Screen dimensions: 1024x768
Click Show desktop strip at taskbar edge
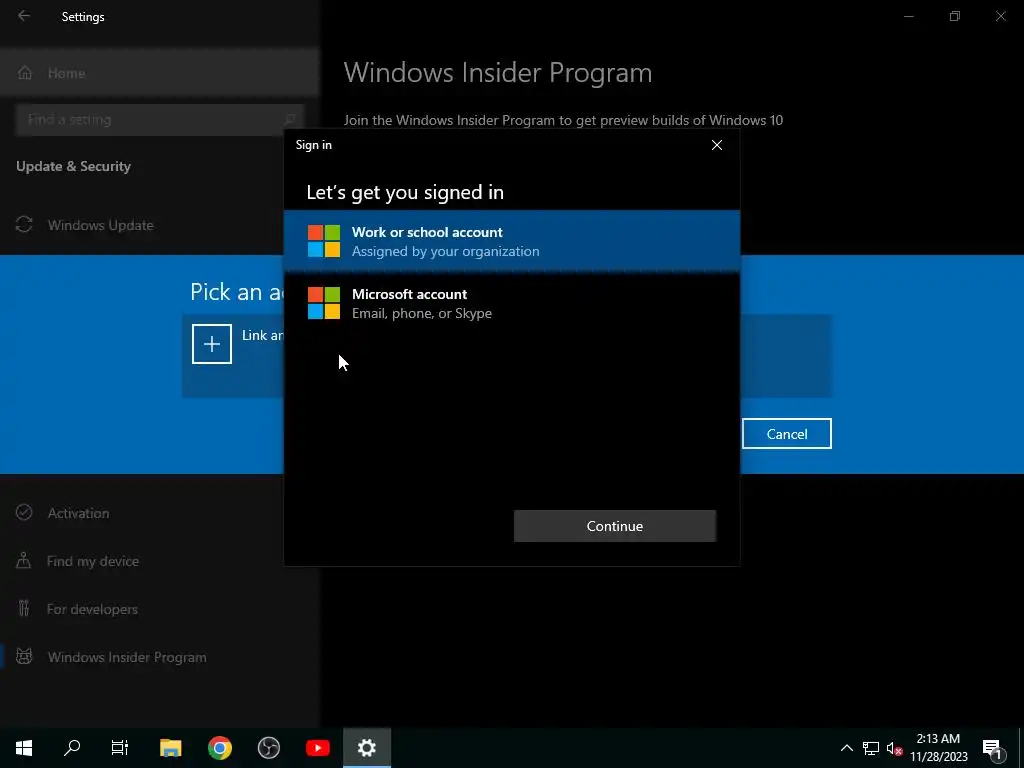click(1021, 748)
